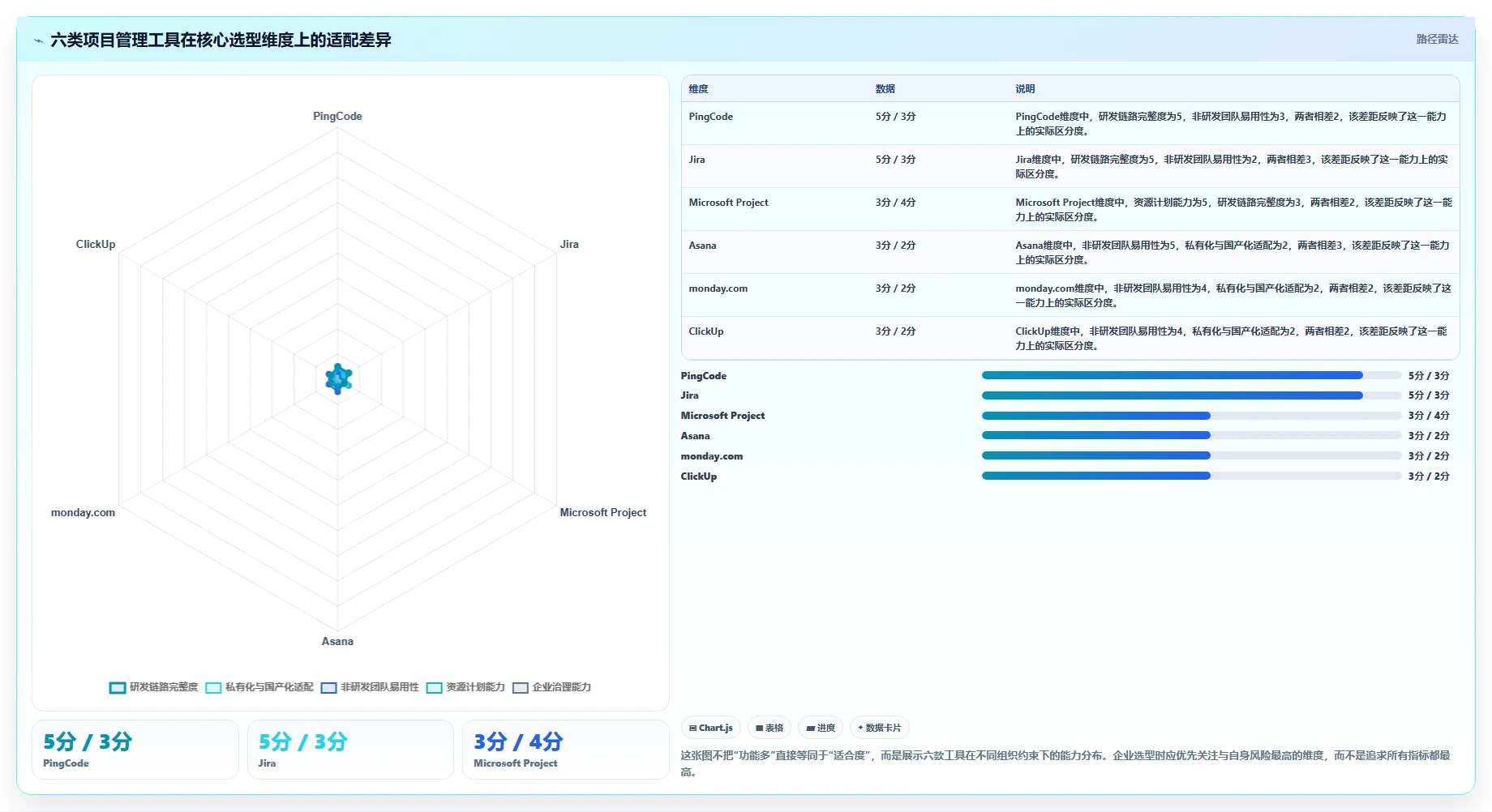Click the Microsoft Project progress bar
Viewport: 1492px width, 812px height.
(x=1191, y=416)
